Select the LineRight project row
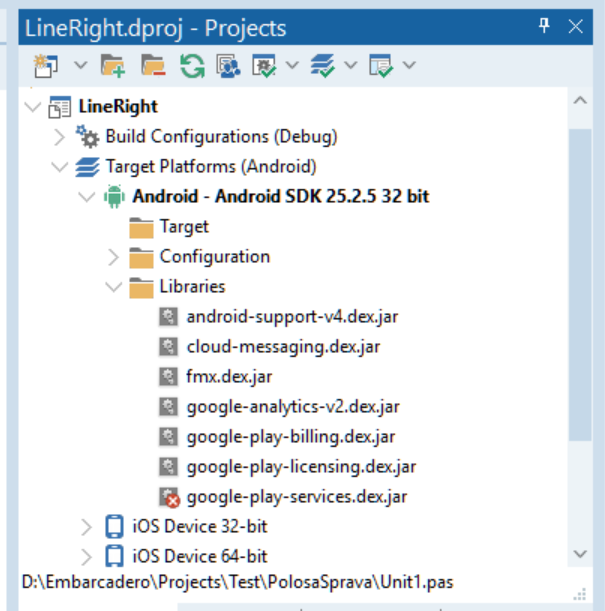 coord(118,106)
